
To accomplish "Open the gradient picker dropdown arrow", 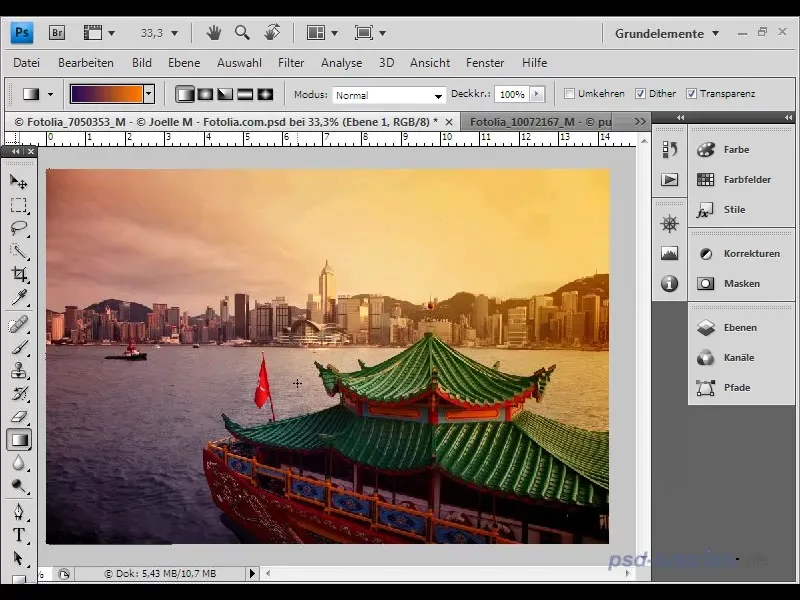I will coord(149,94).
